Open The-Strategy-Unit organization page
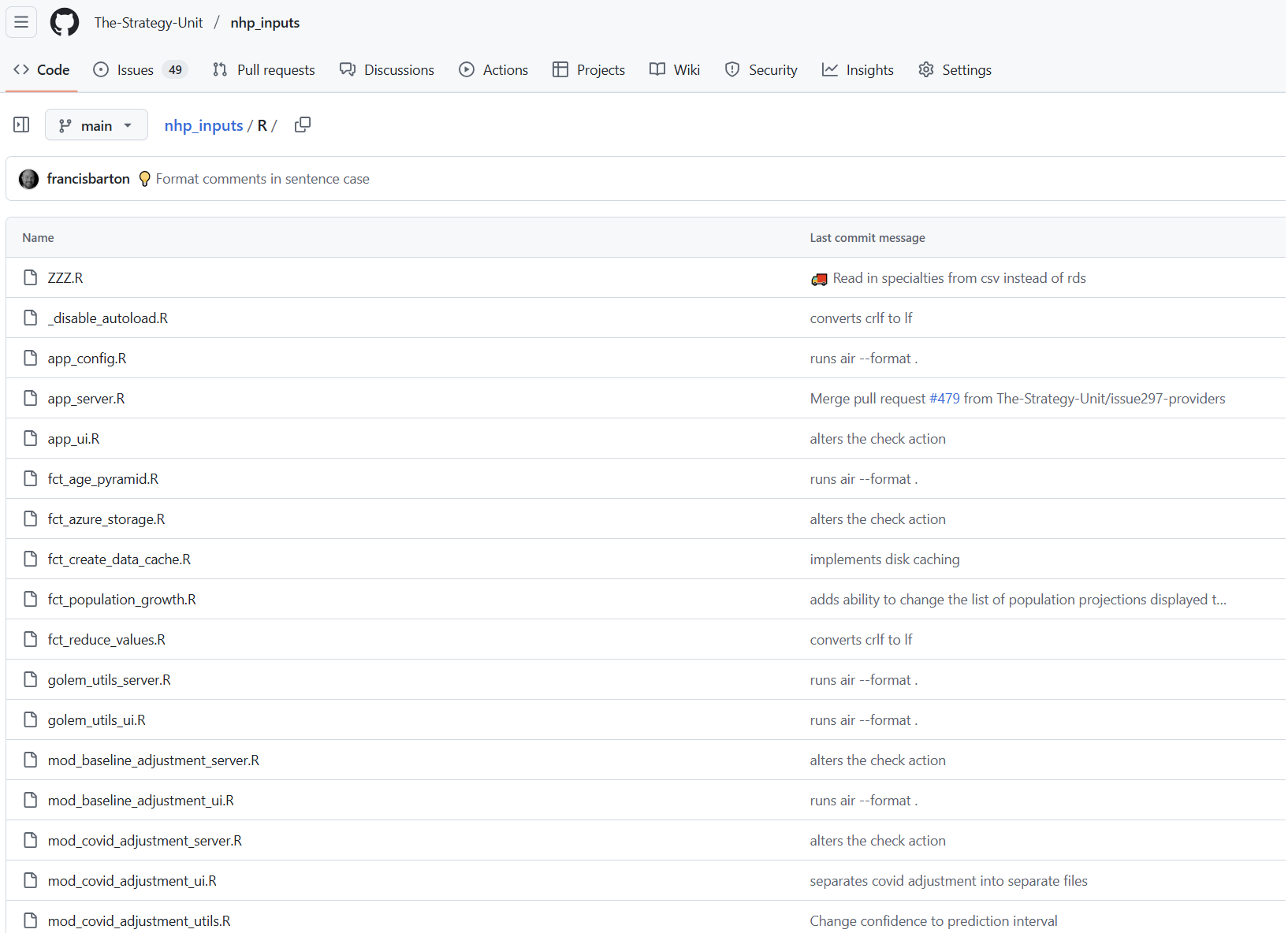The image size is (1288, 933). coord(148,23)
